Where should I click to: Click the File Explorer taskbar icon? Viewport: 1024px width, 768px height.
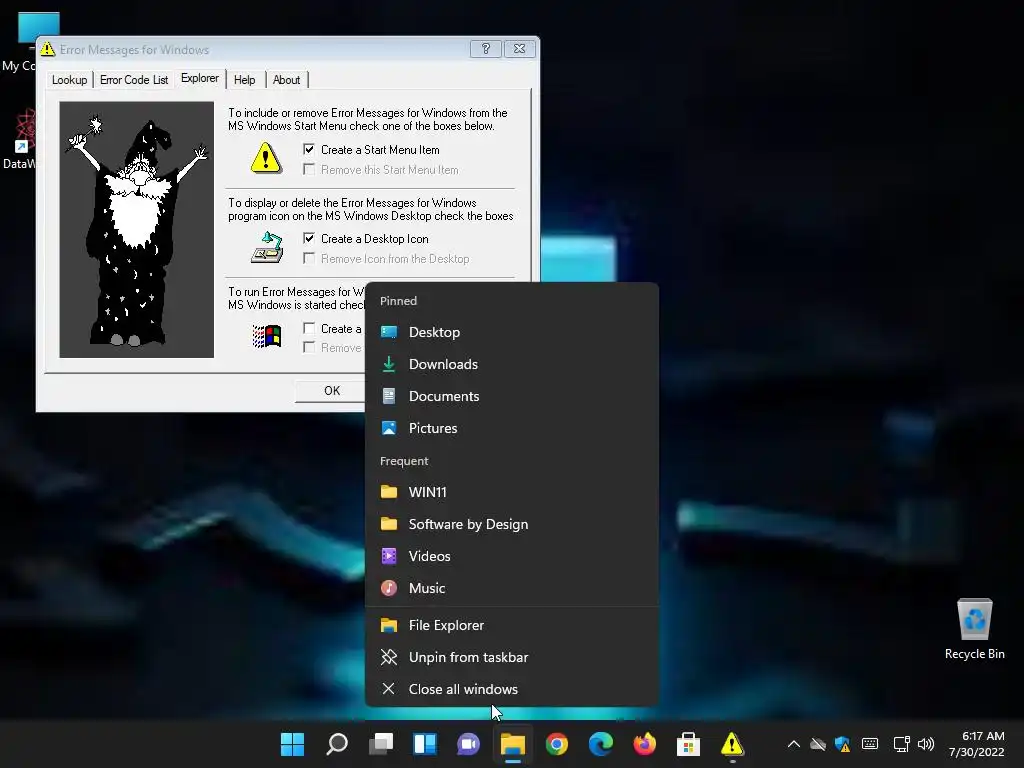513,744
